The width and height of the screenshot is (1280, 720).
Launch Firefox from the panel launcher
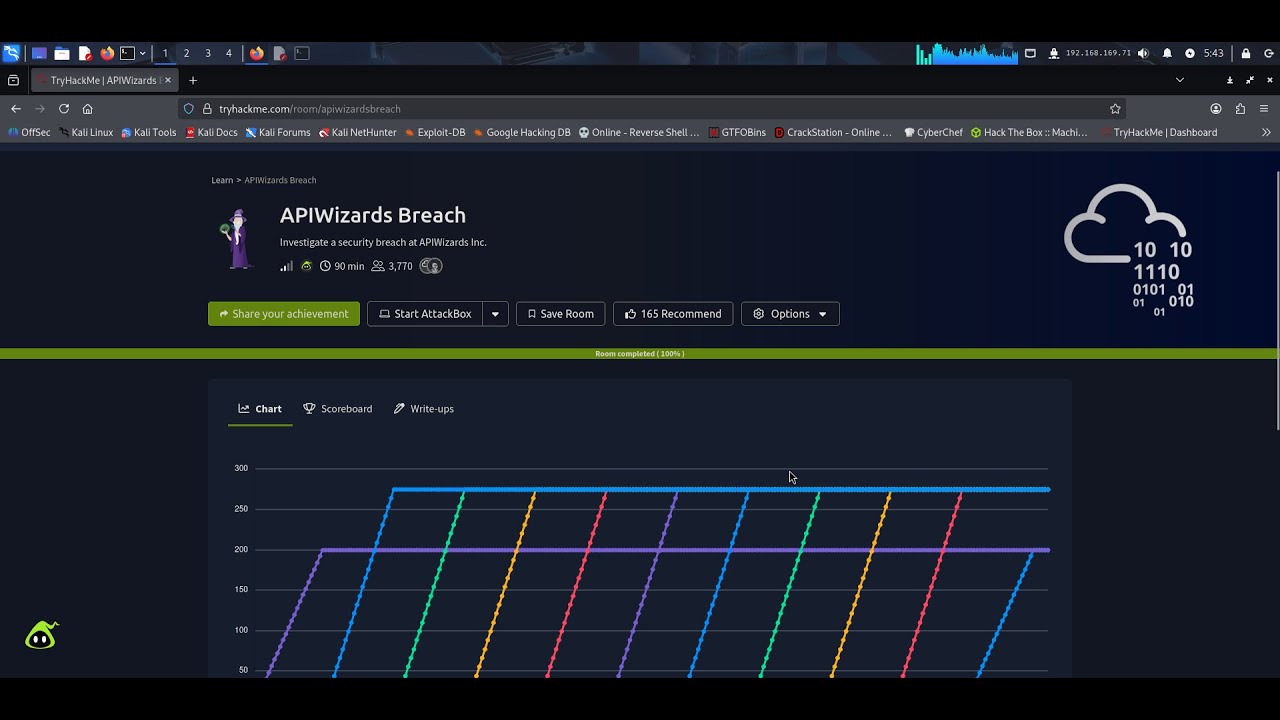(x=107, y=53)
